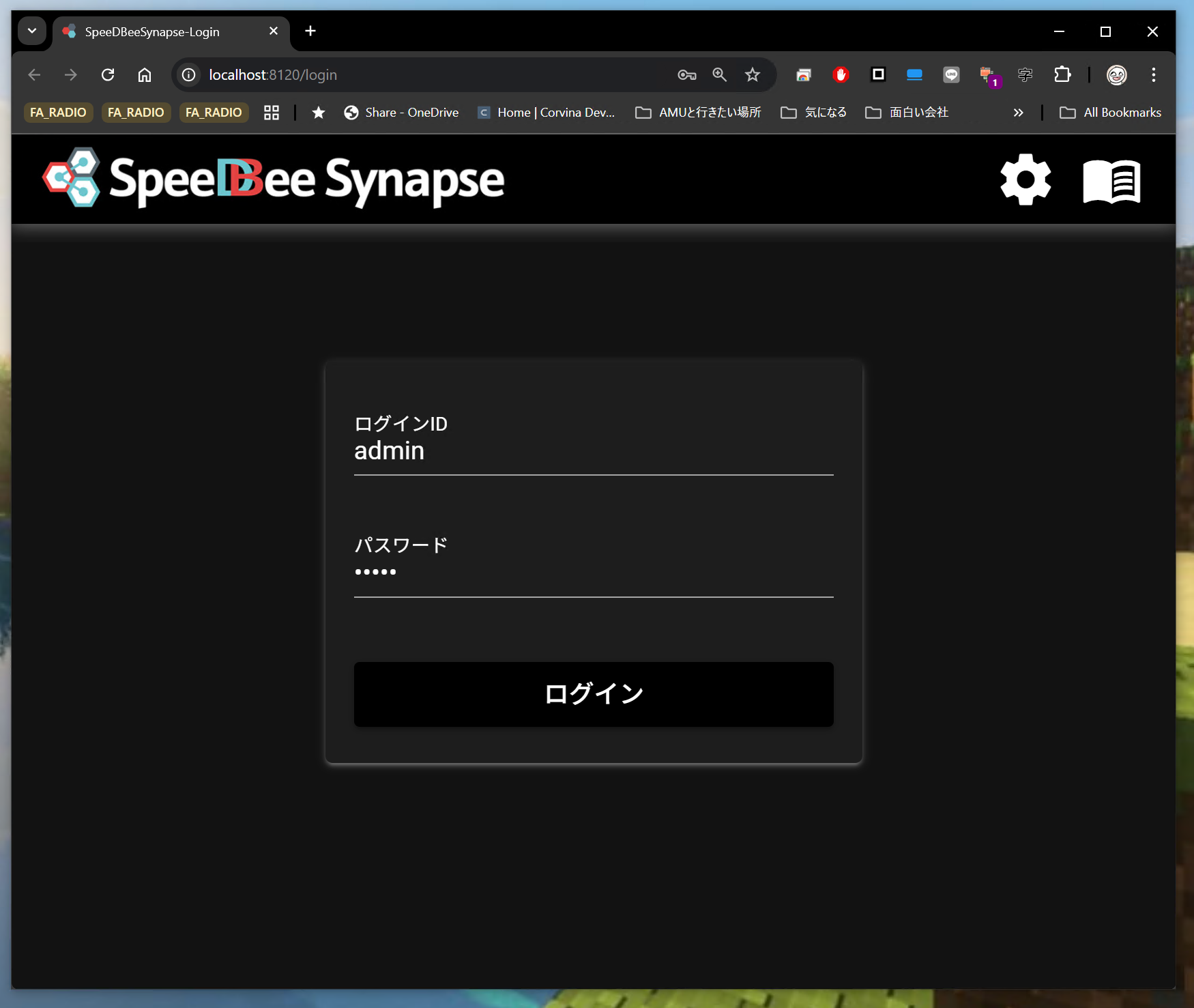Viewport: 1194px width, 1008px height.
Task: Go to the browser home page
Action: [145, 75]
